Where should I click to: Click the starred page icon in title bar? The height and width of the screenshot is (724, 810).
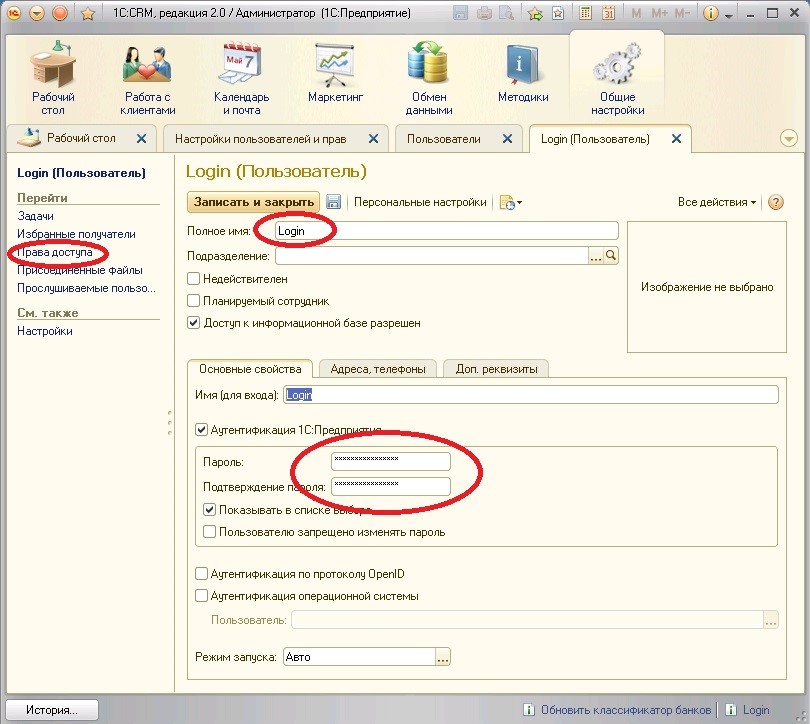point(558,13)
